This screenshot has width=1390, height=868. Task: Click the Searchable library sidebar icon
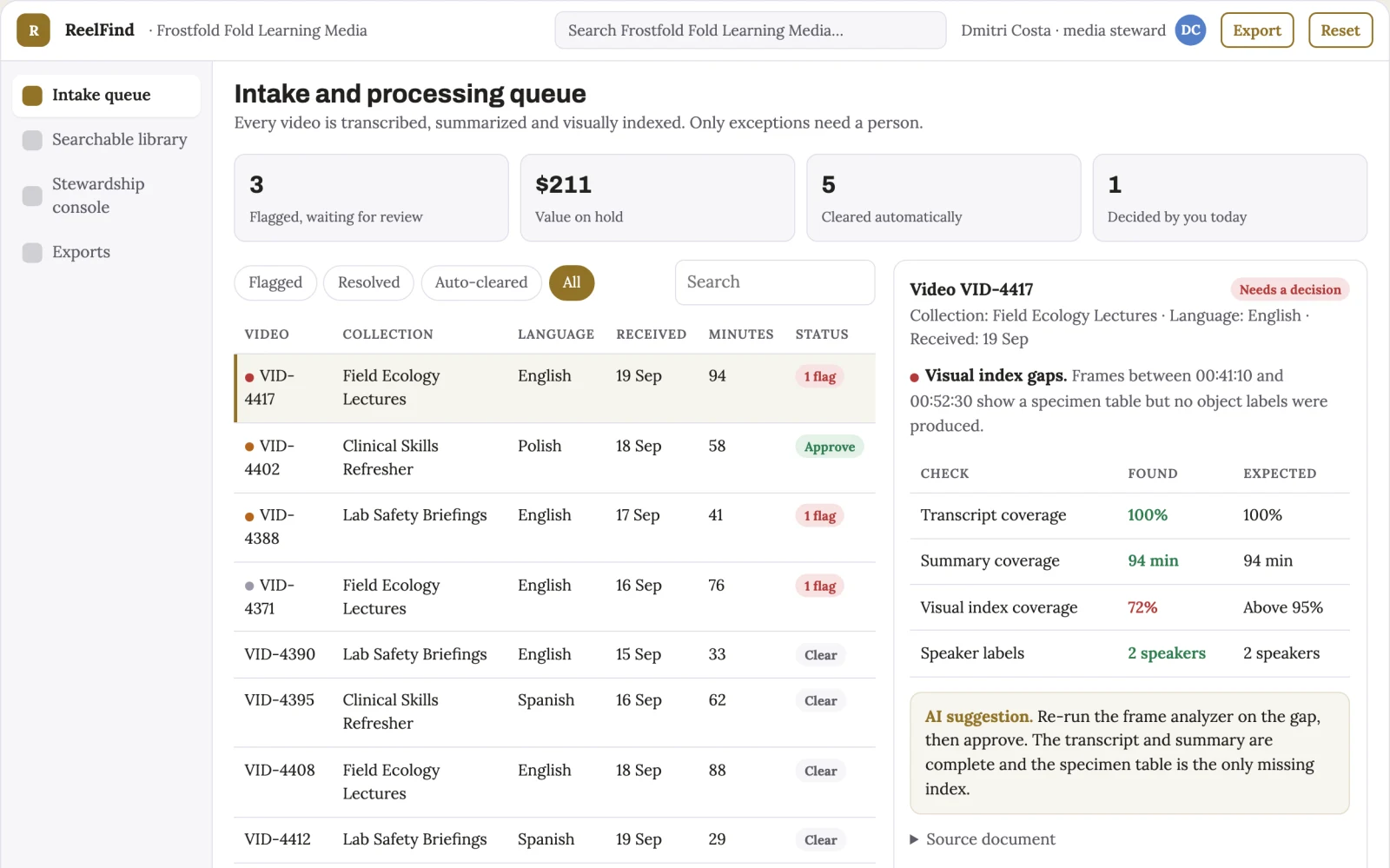coord(32,140)
